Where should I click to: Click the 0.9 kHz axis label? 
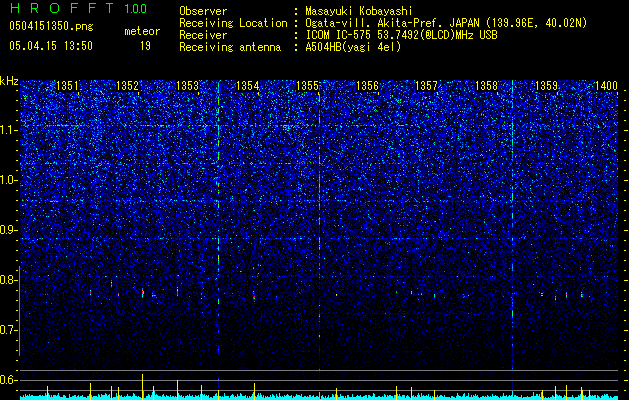pos(9,230)
